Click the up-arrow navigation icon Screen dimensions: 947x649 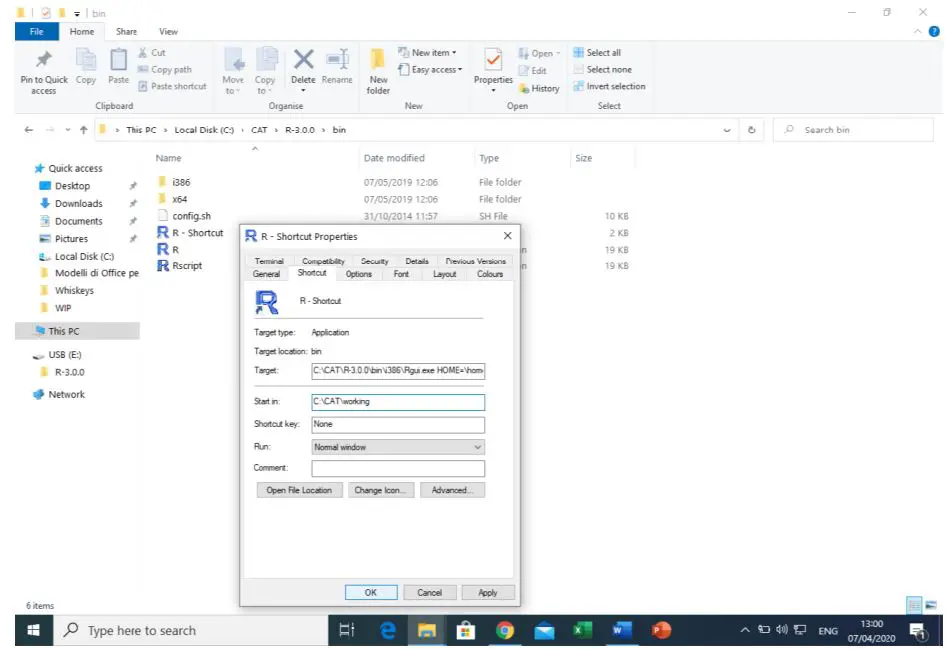pos(83,130)
